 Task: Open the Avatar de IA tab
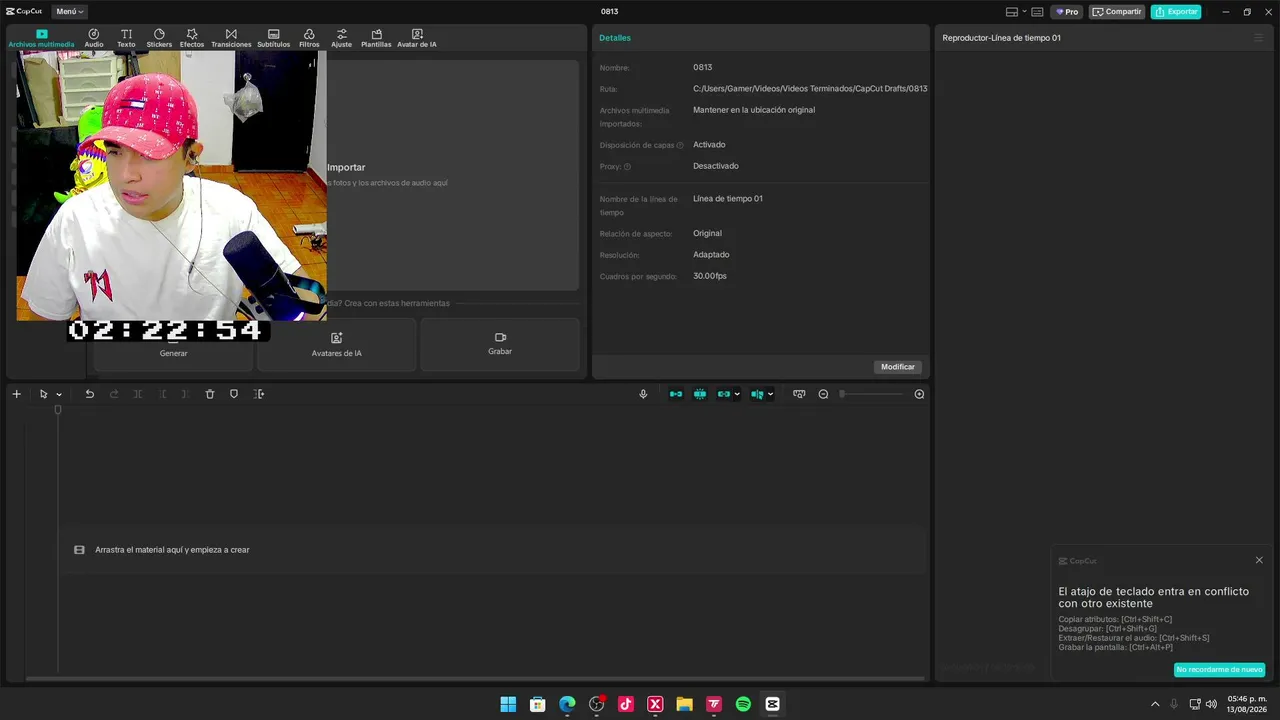(417, 39)
